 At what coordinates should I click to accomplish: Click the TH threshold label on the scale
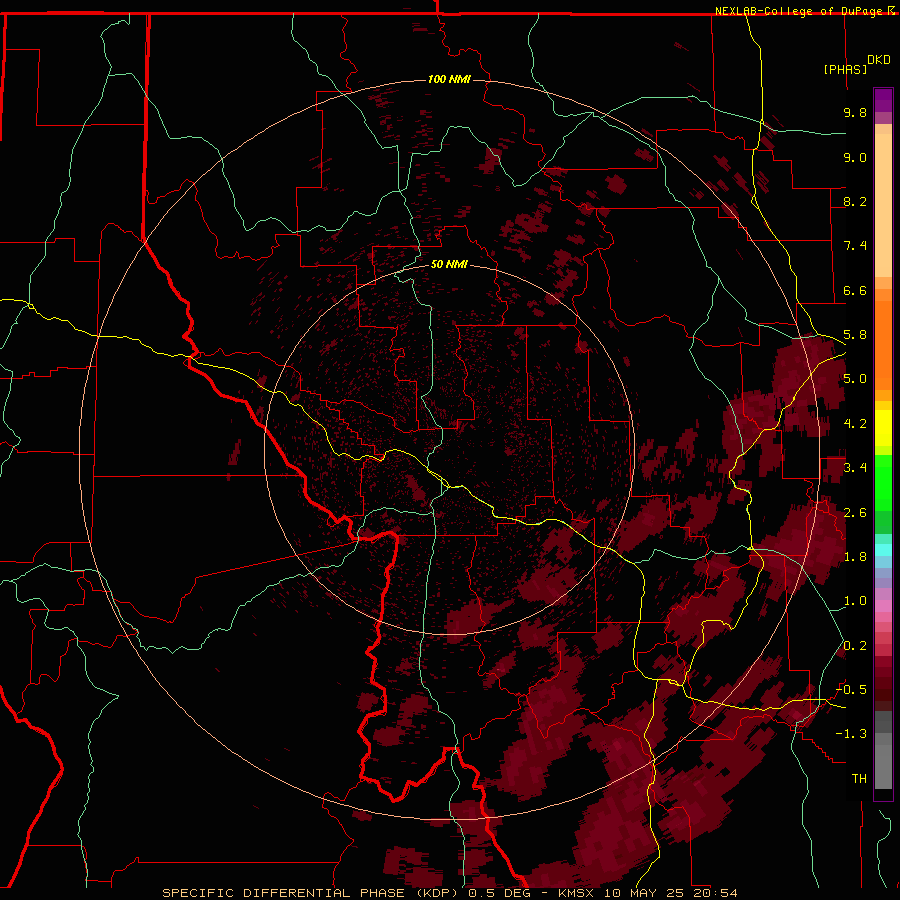(x=859, y=779)
